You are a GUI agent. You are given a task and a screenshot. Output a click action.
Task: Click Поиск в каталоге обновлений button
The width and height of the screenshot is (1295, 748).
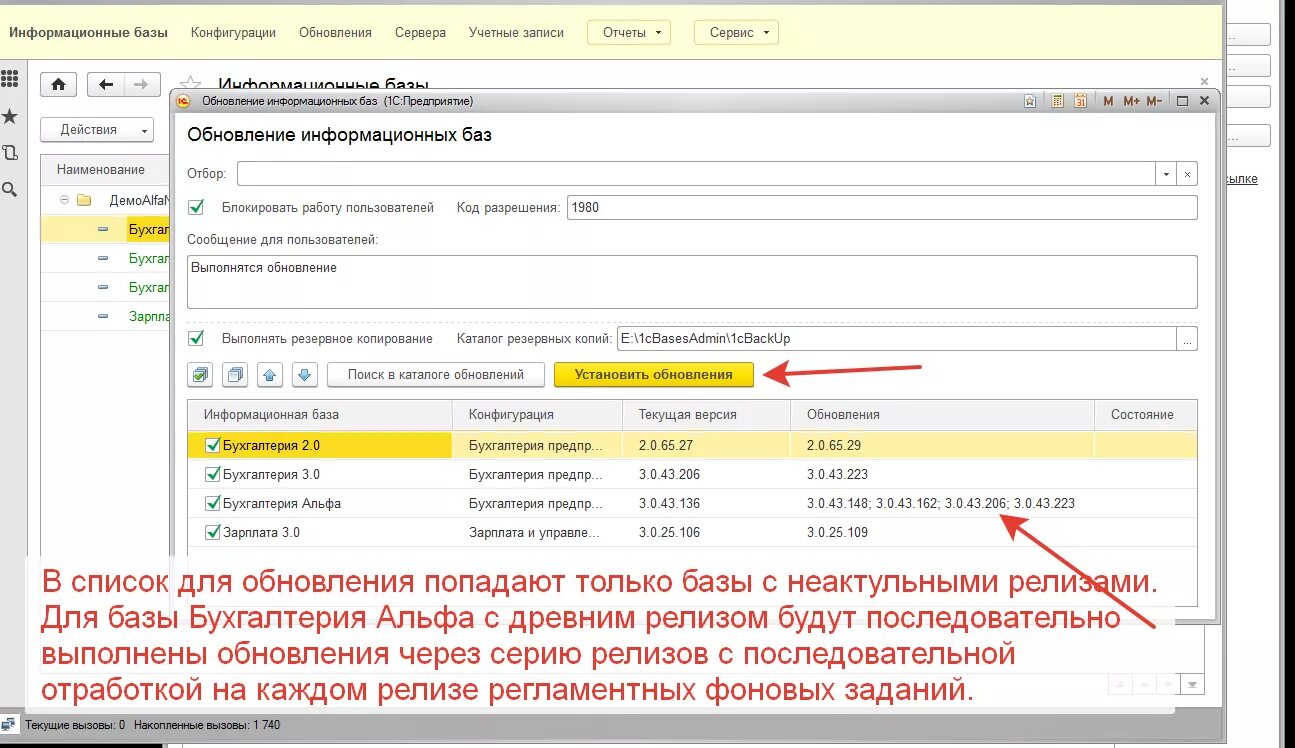(436, 375)
